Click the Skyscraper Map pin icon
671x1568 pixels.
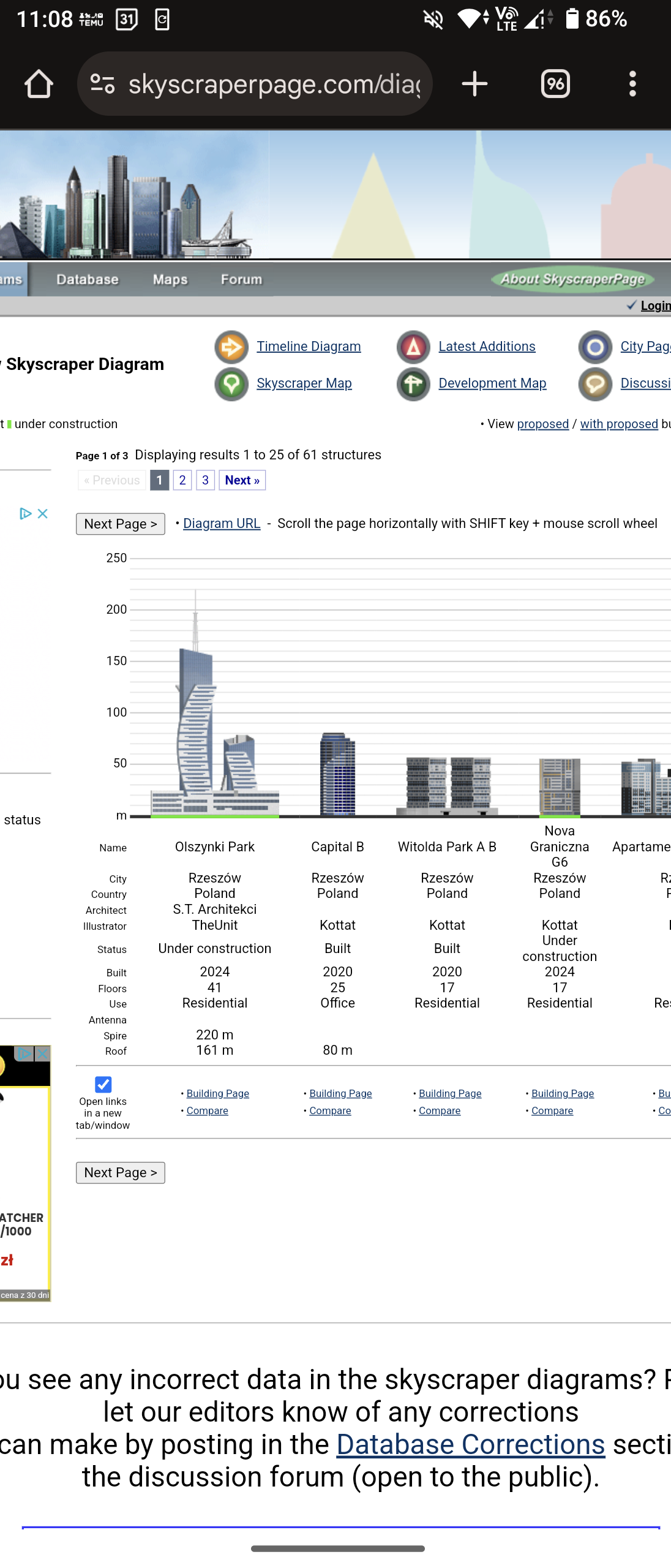[231, 384]
